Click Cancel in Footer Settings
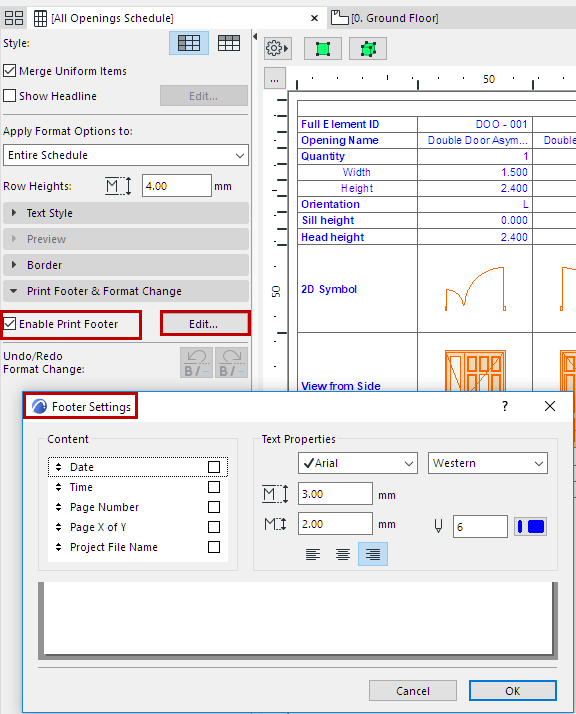Image resolution: width=576 pixels, height=714 pixels. tap(413, 691)
